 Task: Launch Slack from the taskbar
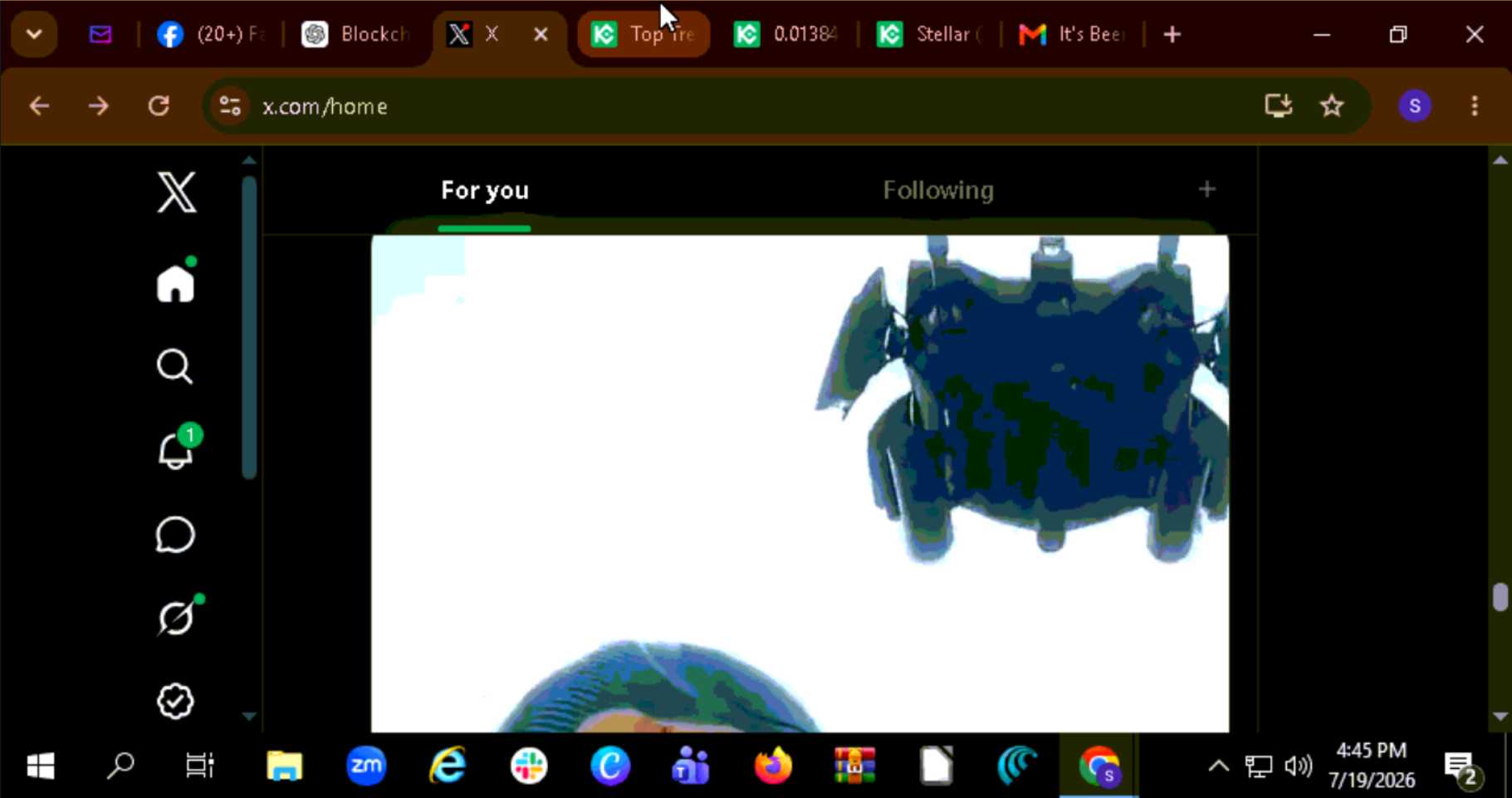coord(529,766)
